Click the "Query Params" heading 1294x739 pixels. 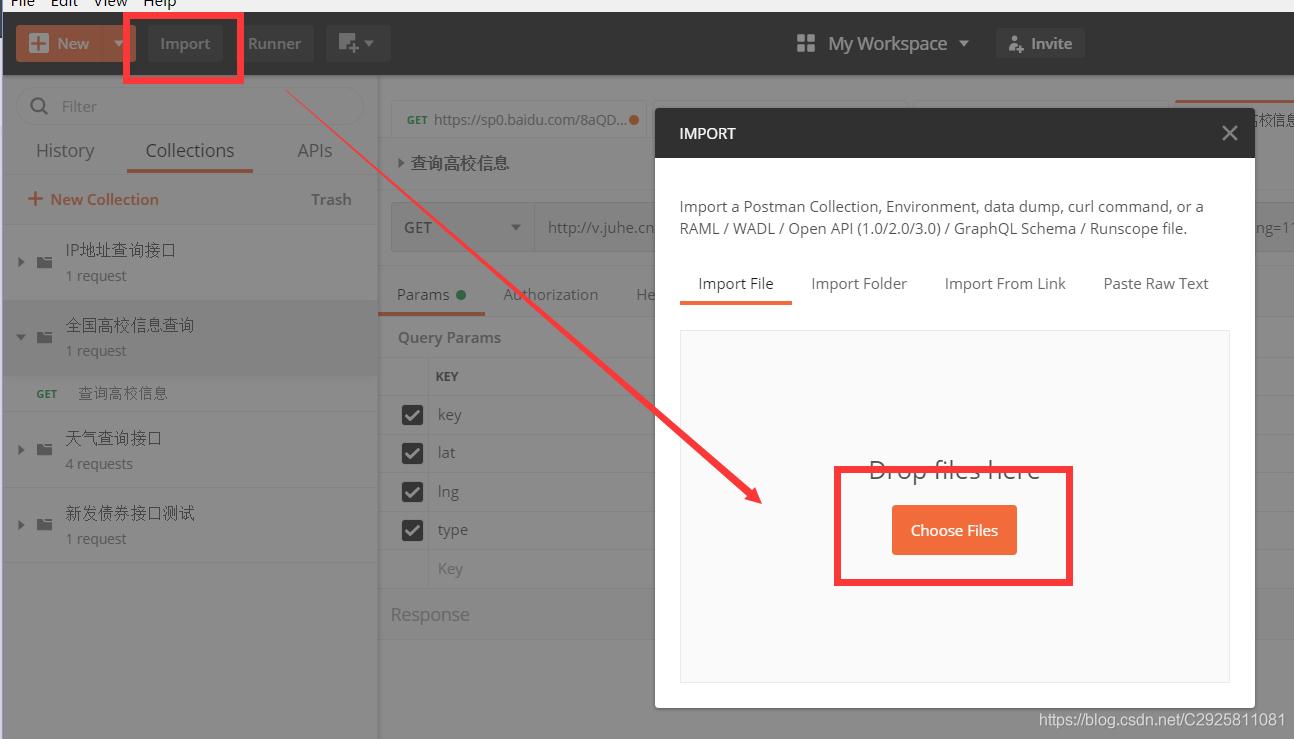(x=449, y=338)
